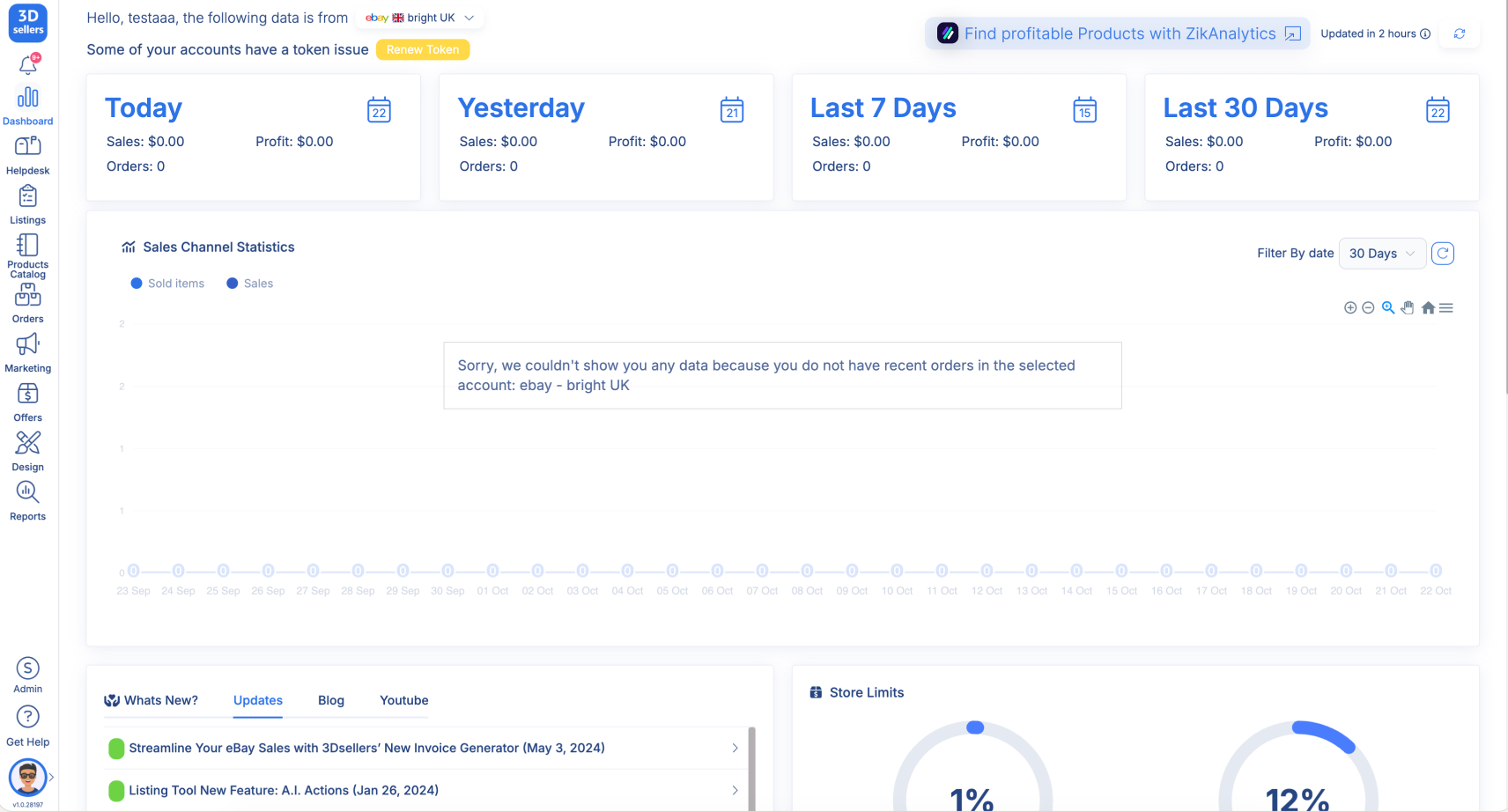The width and height of the screenshot is (1508, 812).
Task: Open the Marketing tools
Action: [28, 352]
